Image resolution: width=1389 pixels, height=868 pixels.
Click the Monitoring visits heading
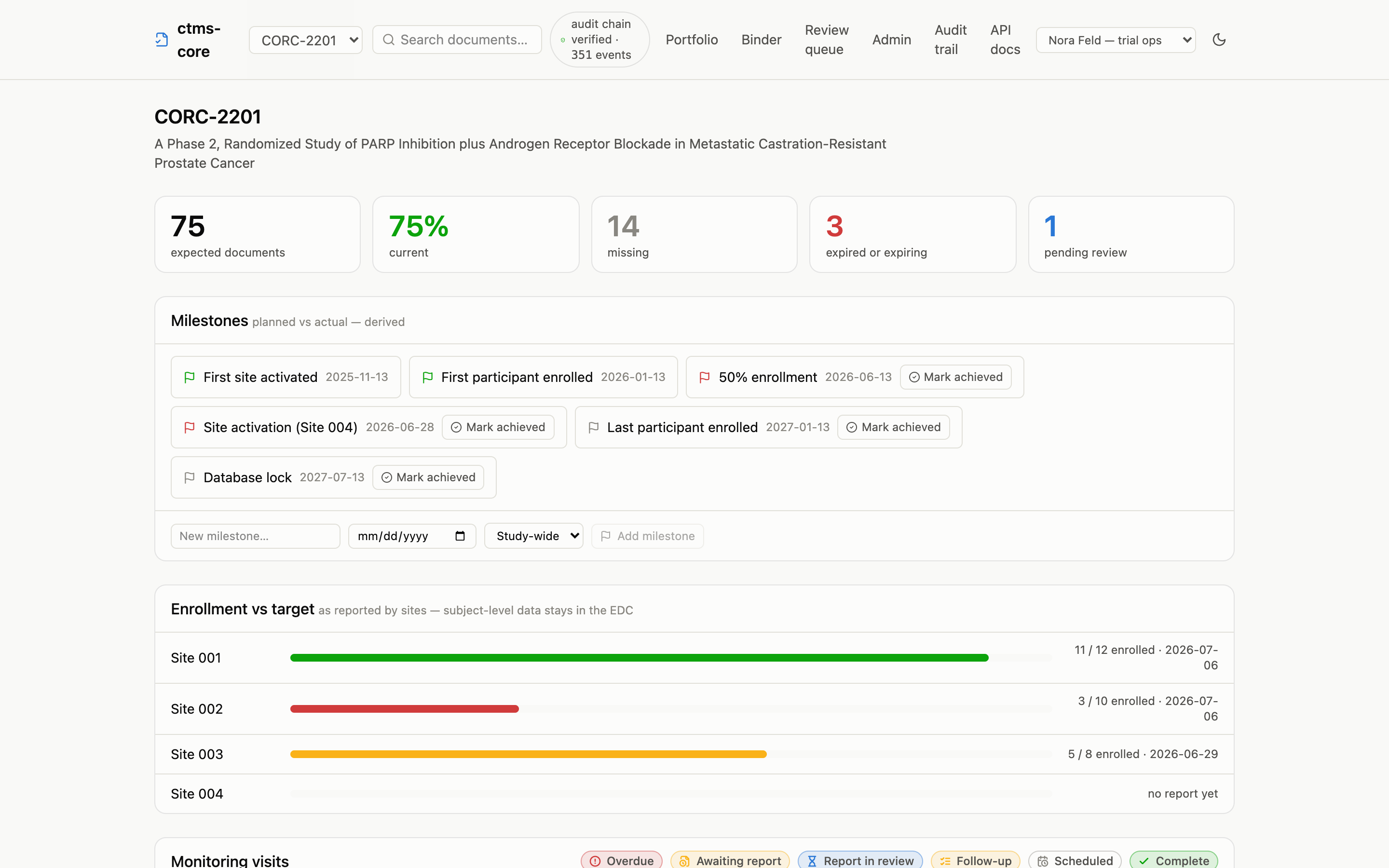[230, 861]
